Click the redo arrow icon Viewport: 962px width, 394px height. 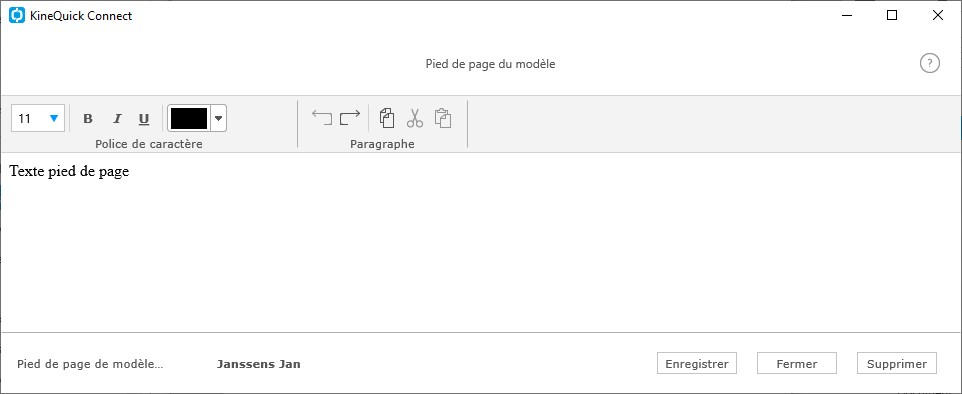(350, 117)
